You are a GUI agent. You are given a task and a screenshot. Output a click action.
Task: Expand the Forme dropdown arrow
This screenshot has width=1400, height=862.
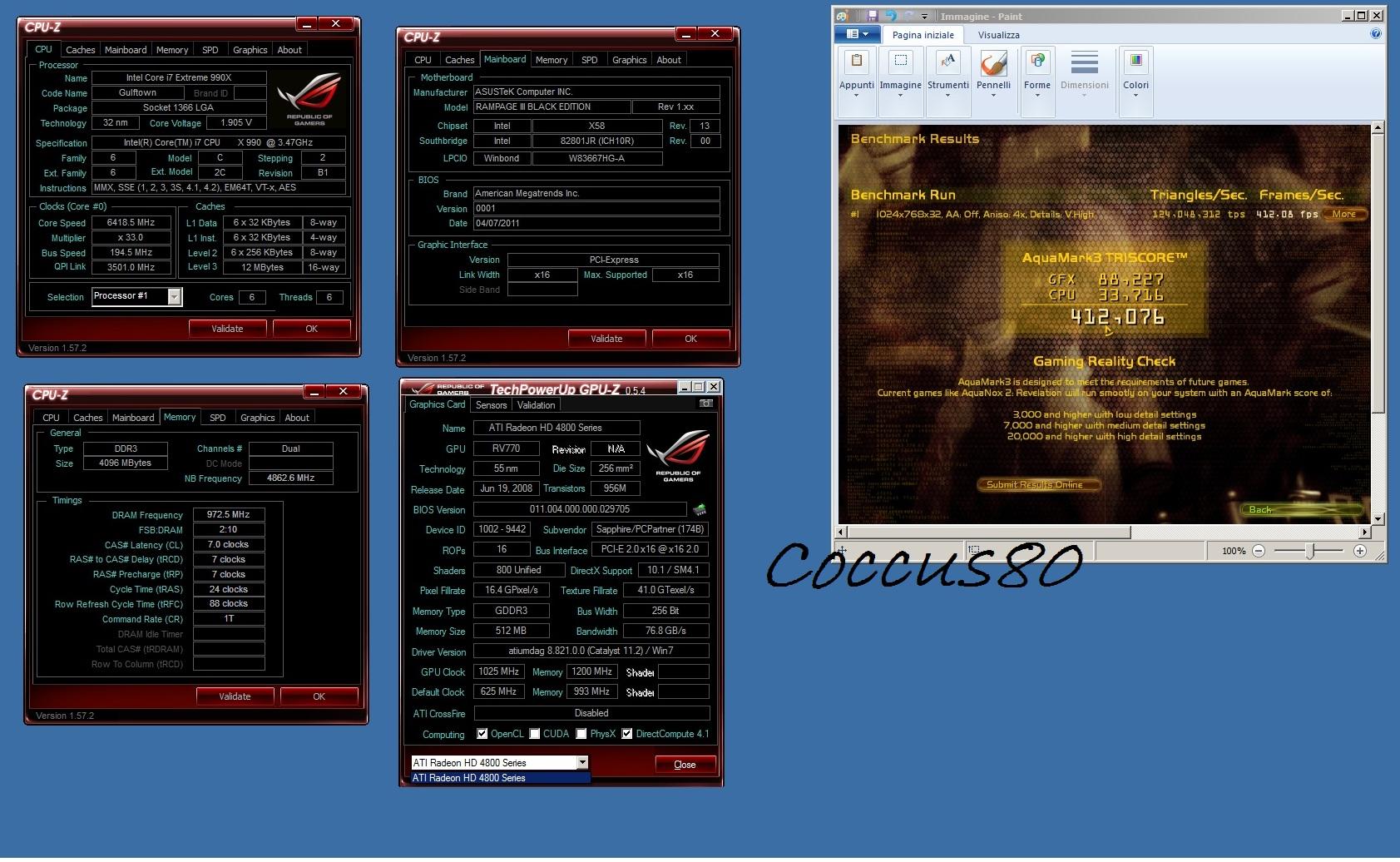coord(1037,95)
